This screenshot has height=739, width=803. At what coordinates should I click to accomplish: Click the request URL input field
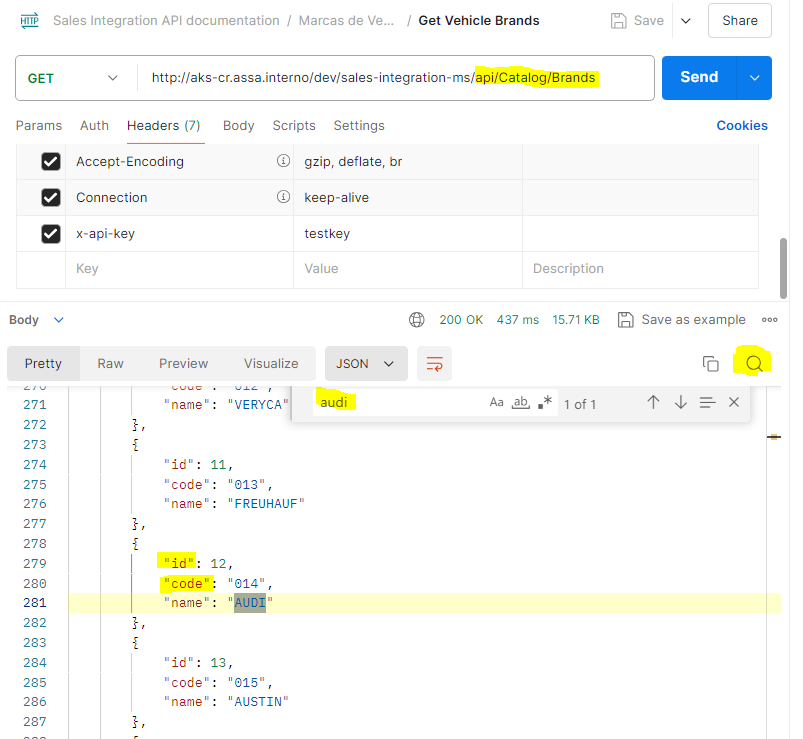click(396, 78)
